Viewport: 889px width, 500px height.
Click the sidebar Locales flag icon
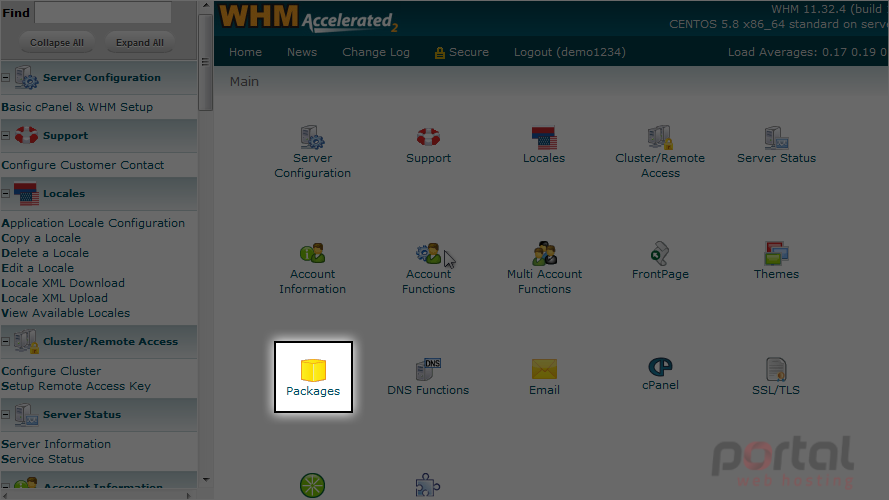pyautogui.click(x=26, y=193)
